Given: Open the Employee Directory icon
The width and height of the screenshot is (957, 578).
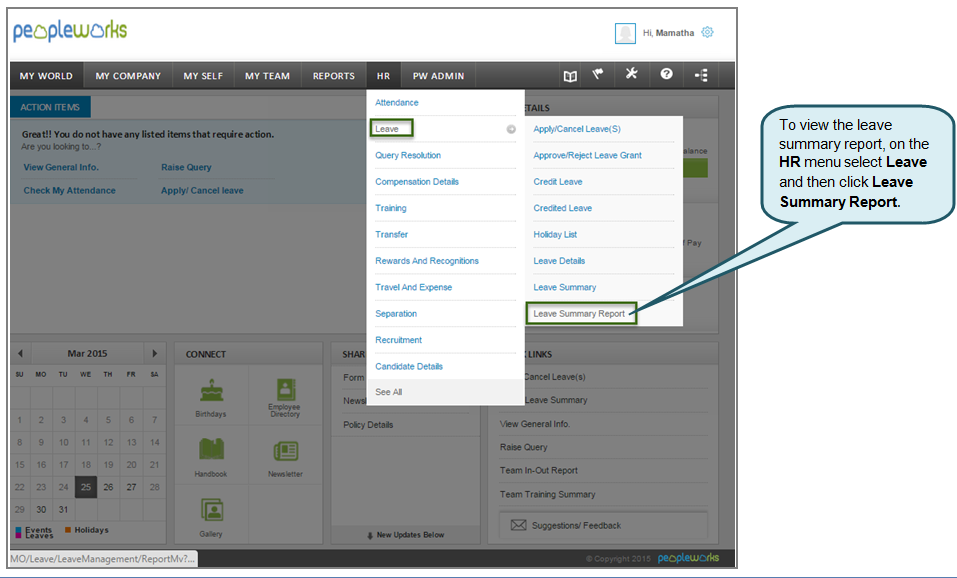Looking at the screenshot, I should pyautogui.click(x=285, y=389).
